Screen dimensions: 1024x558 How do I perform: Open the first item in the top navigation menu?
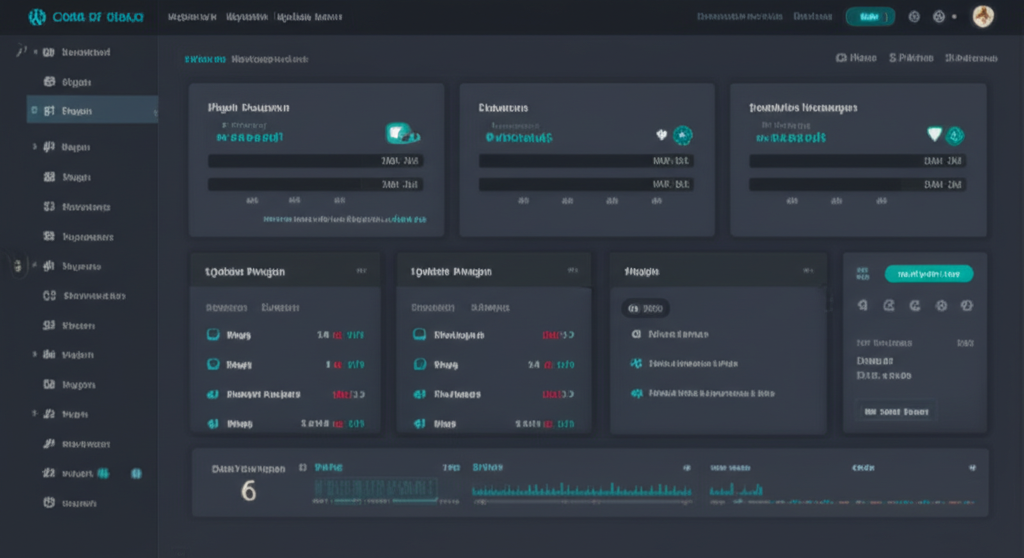click(x=192, y=17)
